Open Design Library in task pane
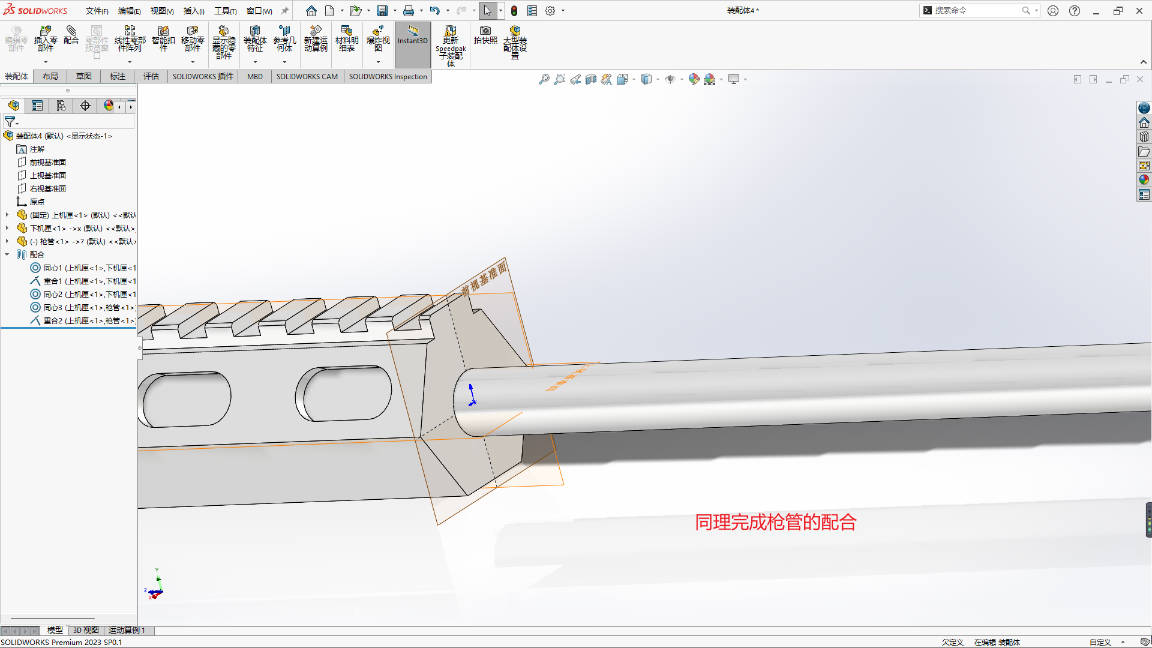This screenshot has width=1152, height=648. pyautogui.click(x=1144, y=137)
